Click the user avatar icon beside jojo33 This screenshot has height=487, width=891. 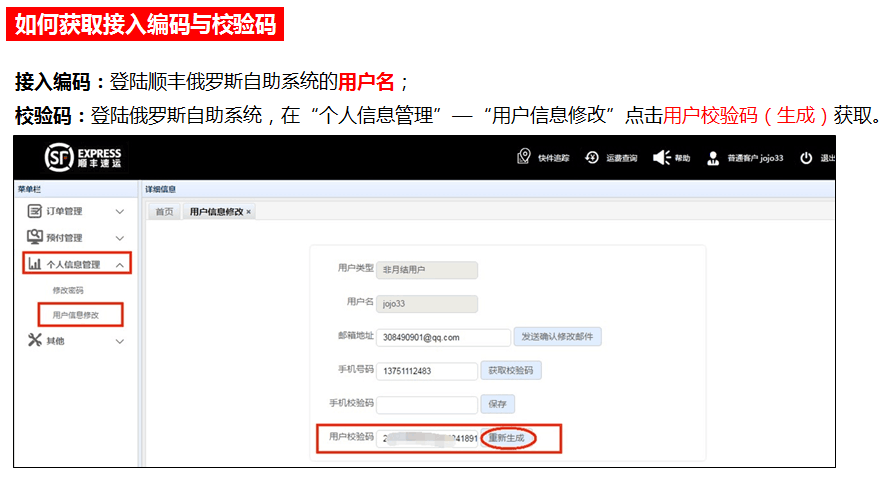[713, 158]
